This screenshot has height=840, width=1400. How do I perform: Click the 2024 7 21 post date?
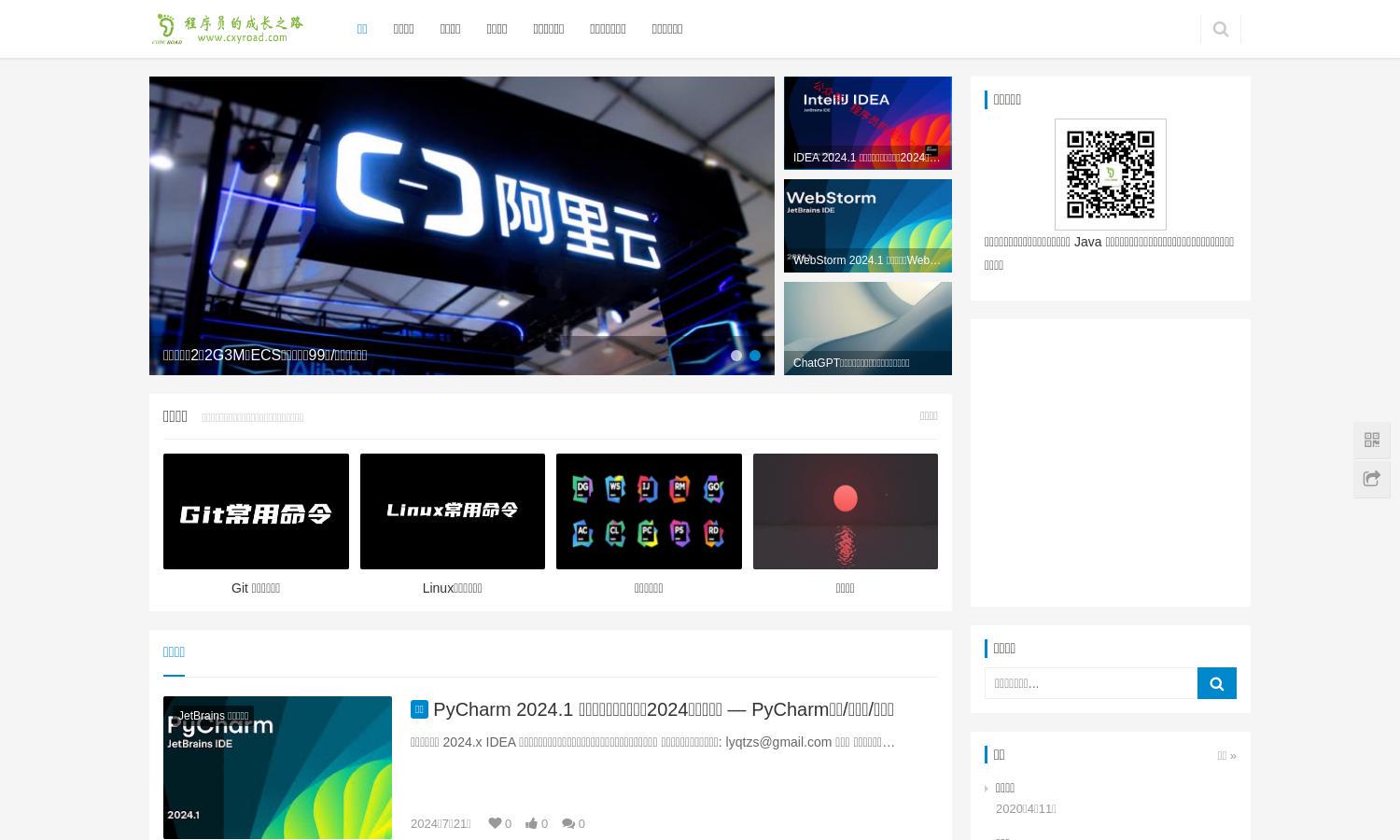(x=441, y=823)
